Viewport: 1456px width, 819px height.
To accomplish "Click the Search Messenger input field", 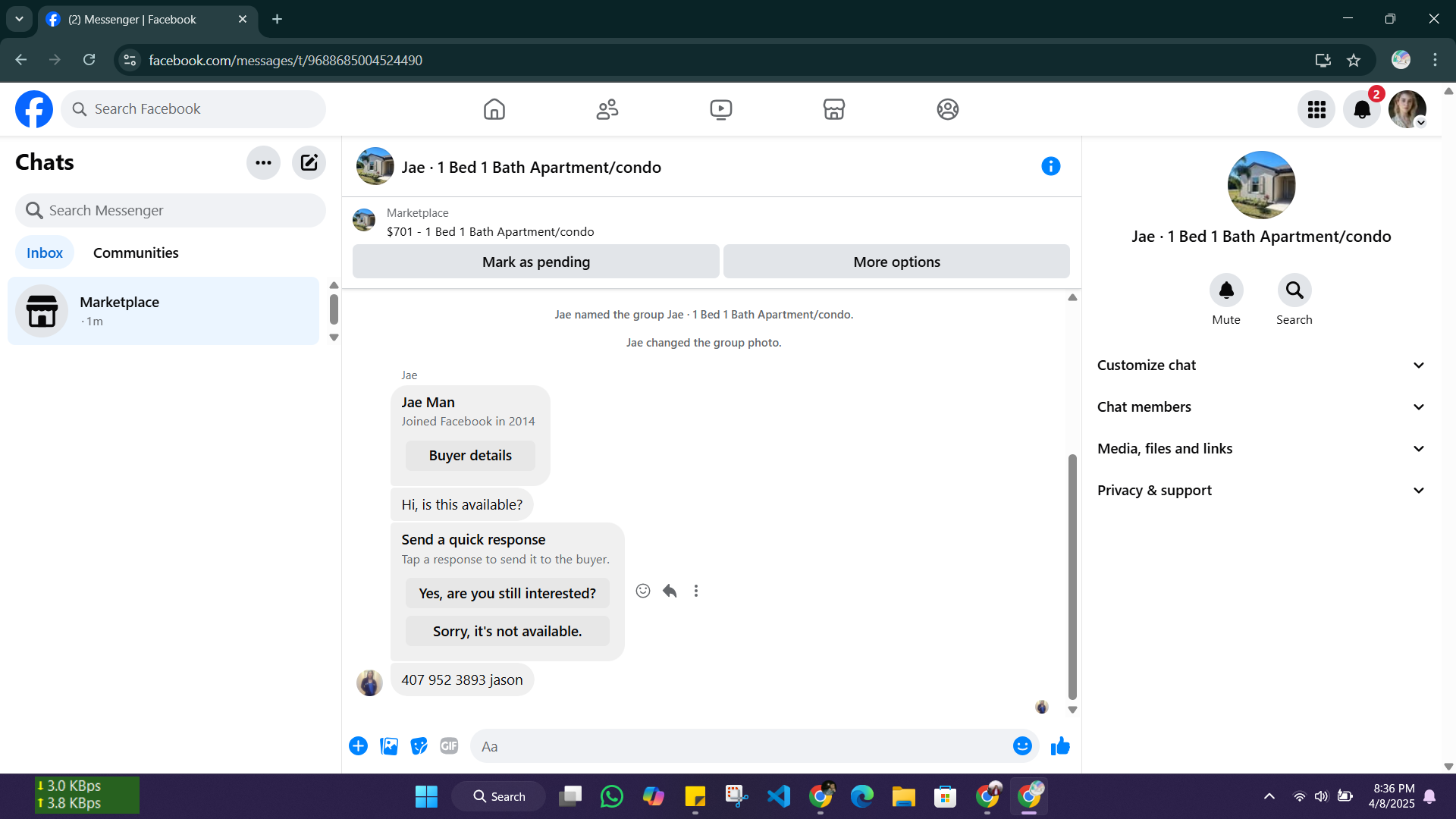I will pos(171,210).
